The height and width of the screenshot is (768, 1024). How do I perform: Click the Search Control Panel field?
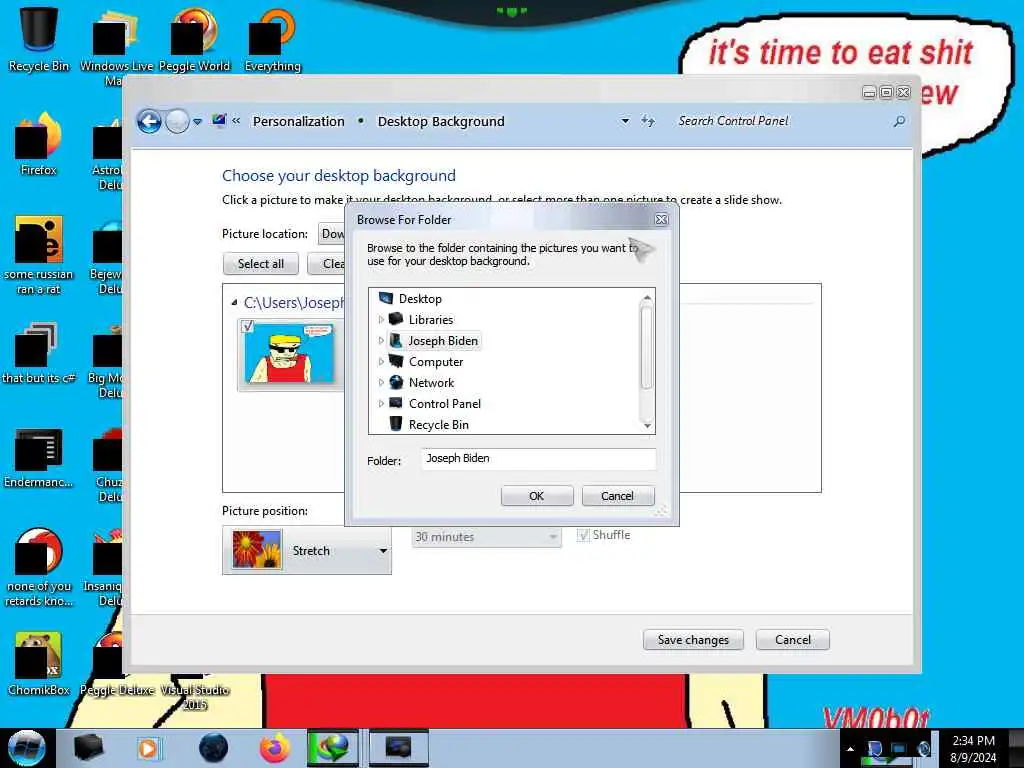pyautogui.click(x=780, y=121)
